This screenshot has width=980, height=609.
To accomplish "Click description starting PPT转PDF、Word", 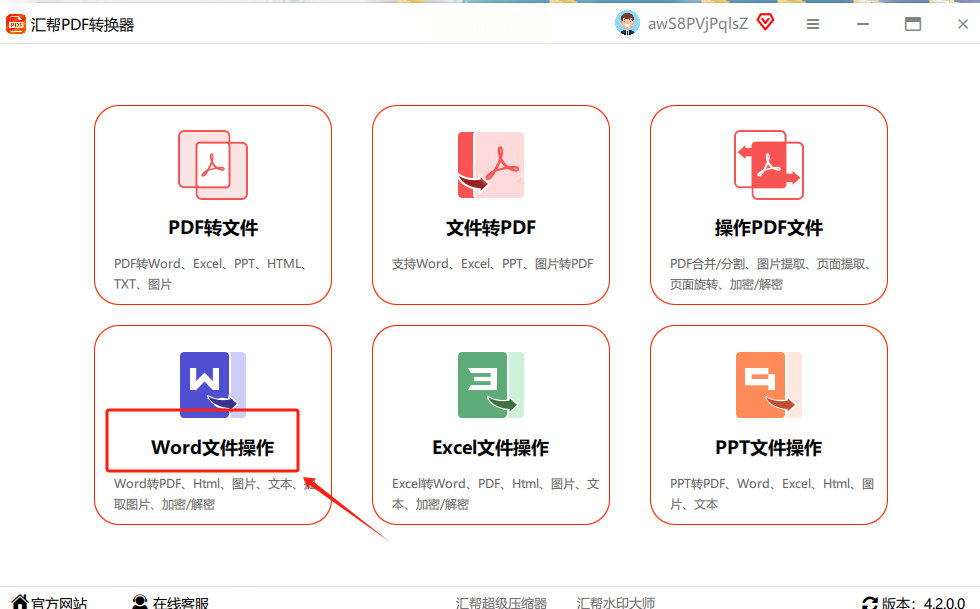I will 772,494.
